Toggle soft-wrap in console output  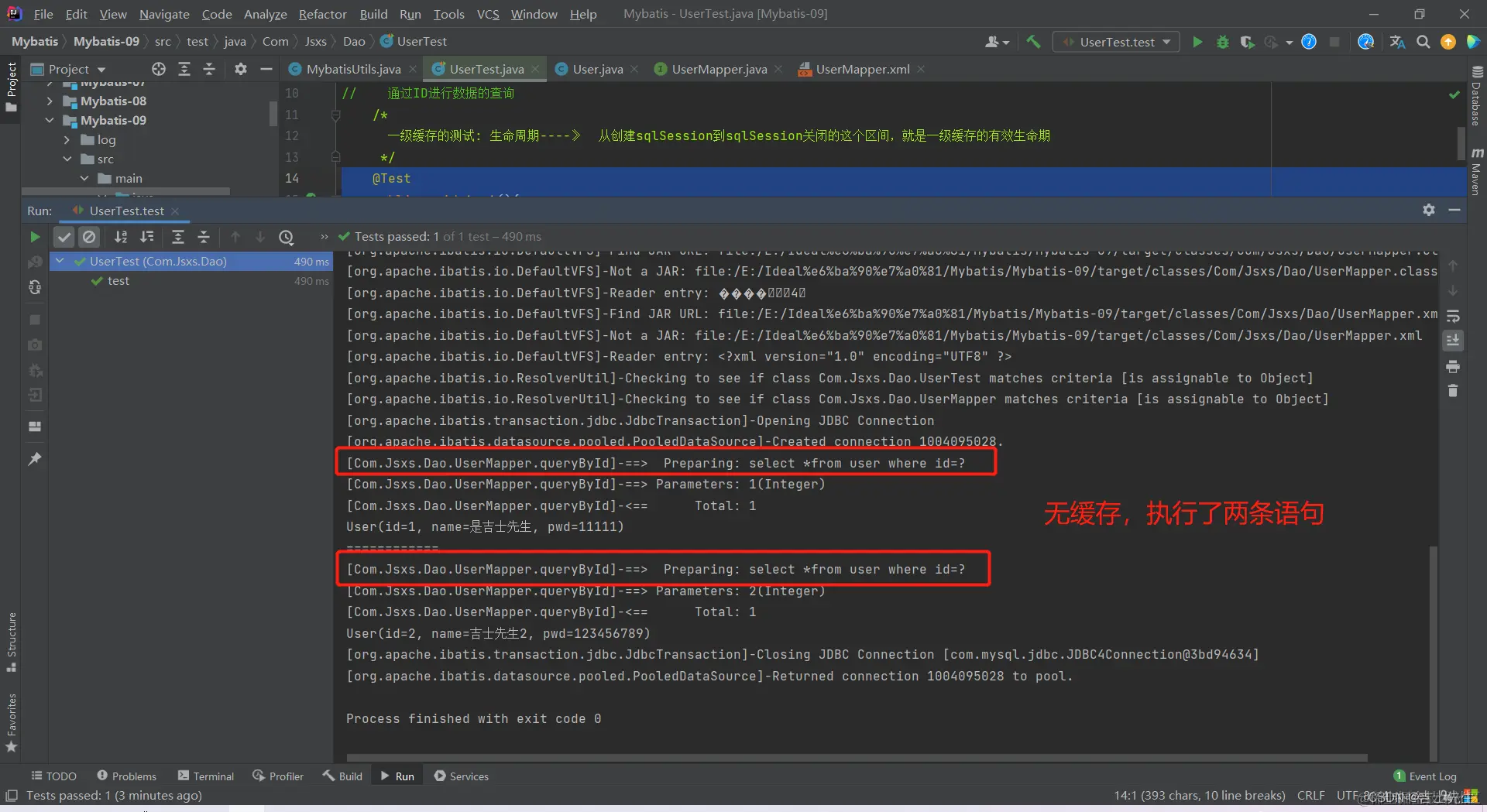point(1453,316)
